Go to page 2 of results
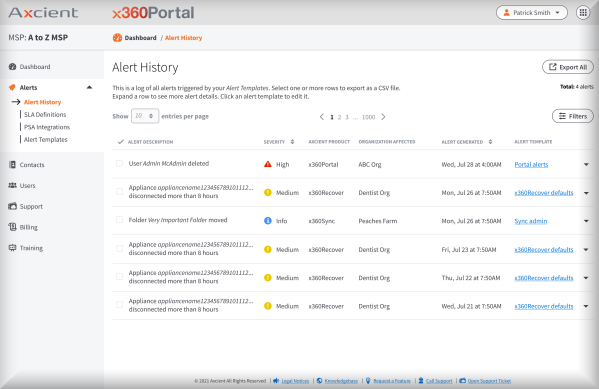The height and width of the screenshot is (389, 599). point(339,117)
